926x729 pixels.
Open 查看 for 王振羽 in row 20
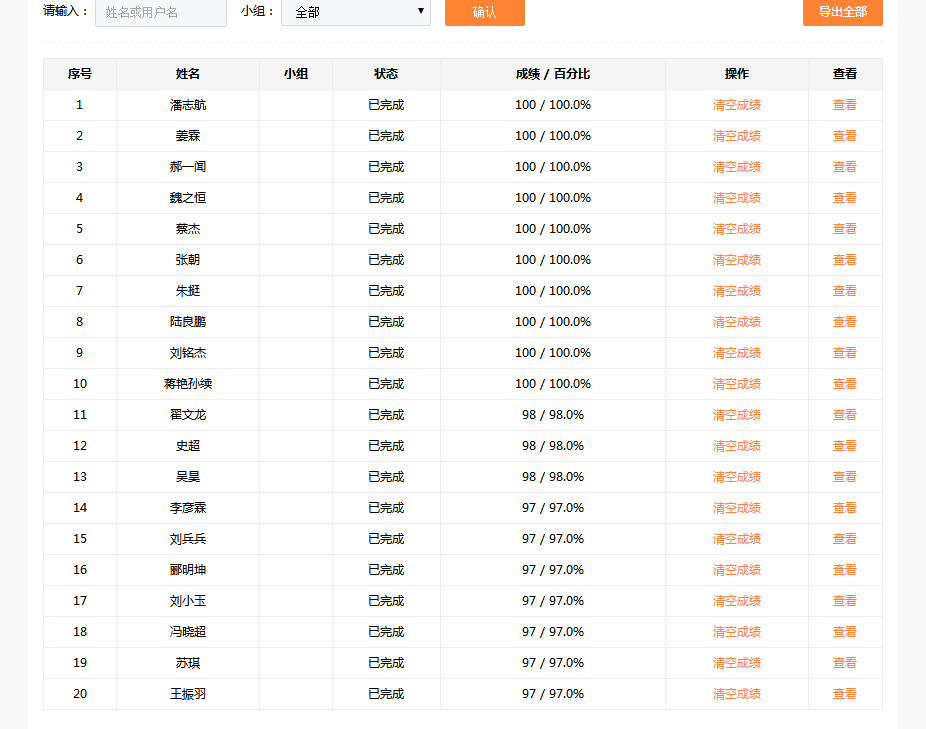(x=844, y=694)
